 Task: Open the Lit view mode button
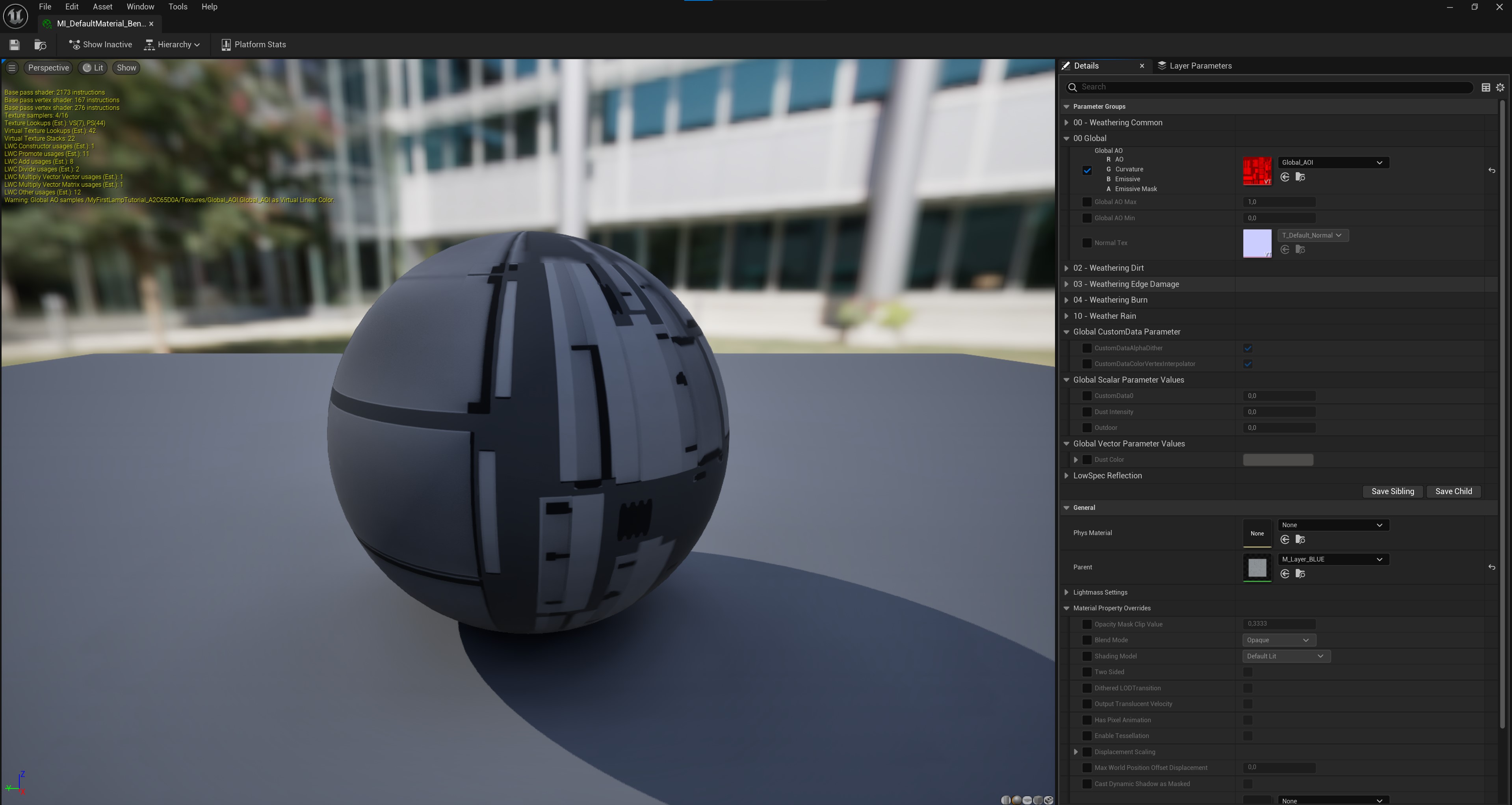tap(93, 67)
